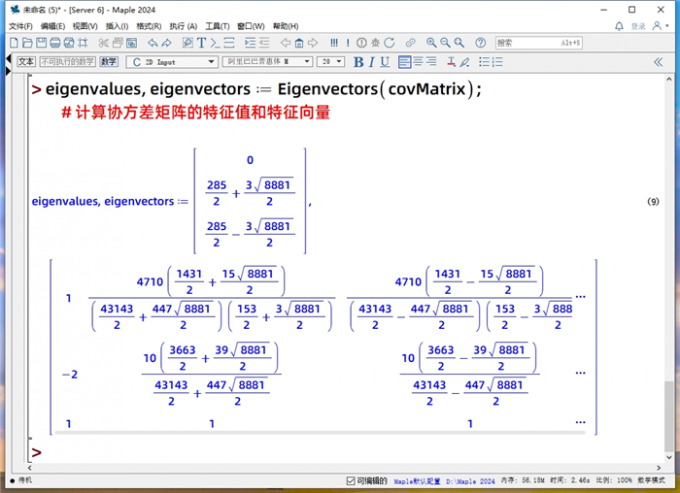The image size is (680, 493).
Task: Open a file with the folder icon
Action: [27, 42]
